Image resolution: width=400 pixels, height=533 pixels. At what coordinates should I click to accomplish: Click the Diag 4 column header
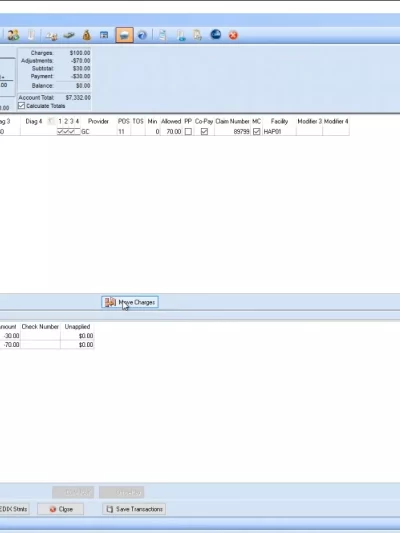click(x=34, y=121)
